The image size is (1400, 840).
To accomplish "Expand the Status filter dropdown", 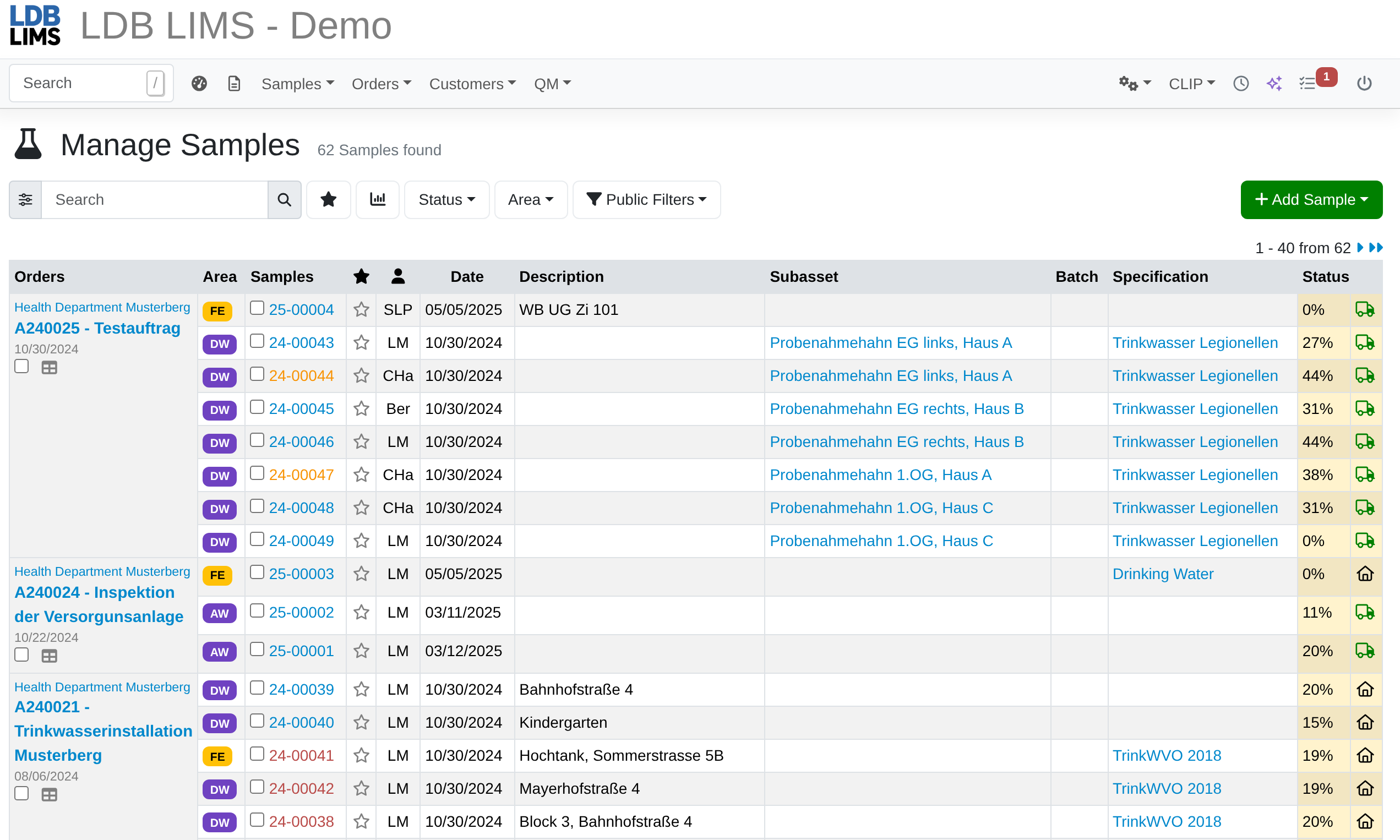I will pos(446,199).
